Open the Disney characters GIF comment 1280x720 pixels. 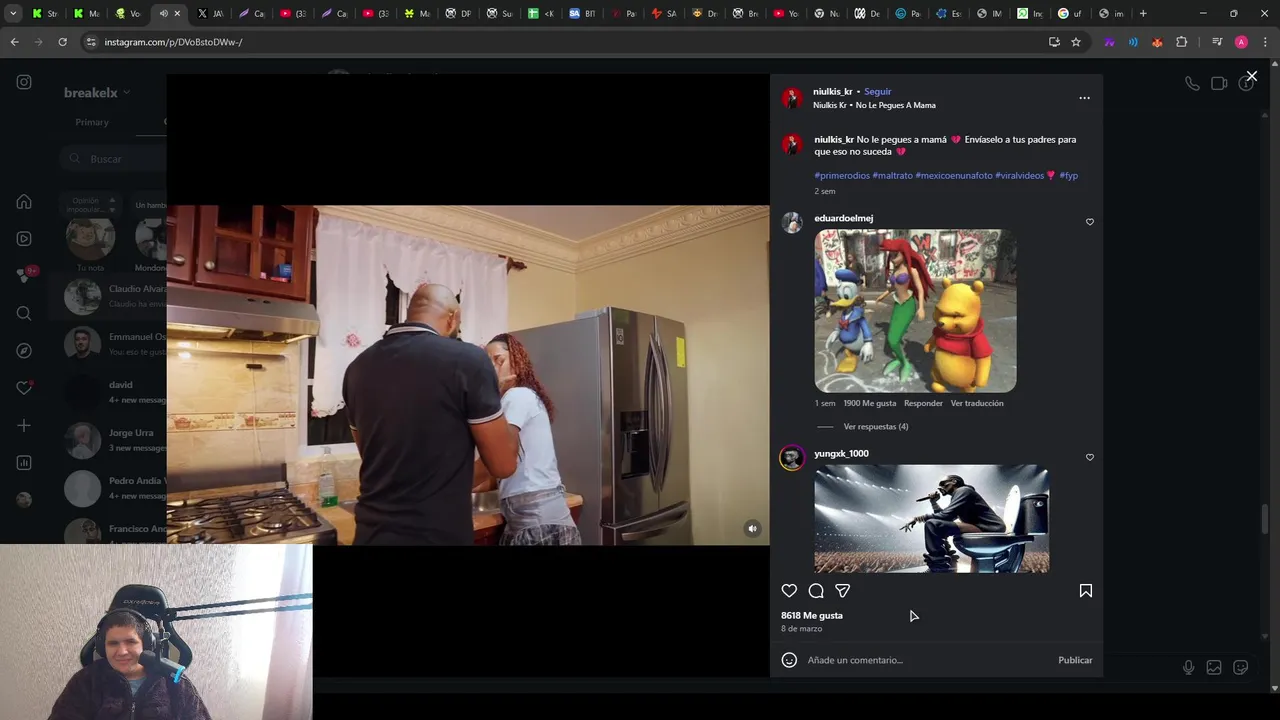pyautogui.click(x=915, y=311)
